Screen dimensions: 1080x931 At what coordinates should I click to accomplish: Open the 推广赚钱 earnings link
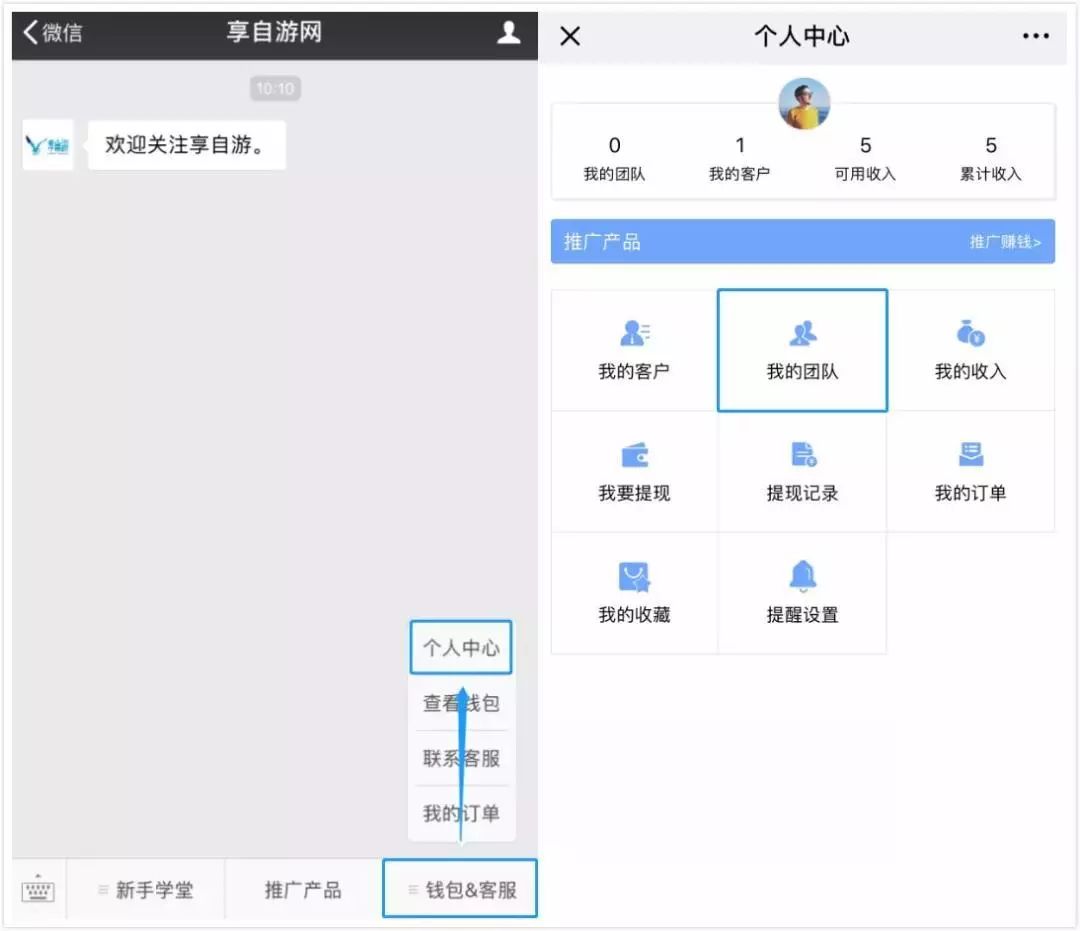[1007, 240]
